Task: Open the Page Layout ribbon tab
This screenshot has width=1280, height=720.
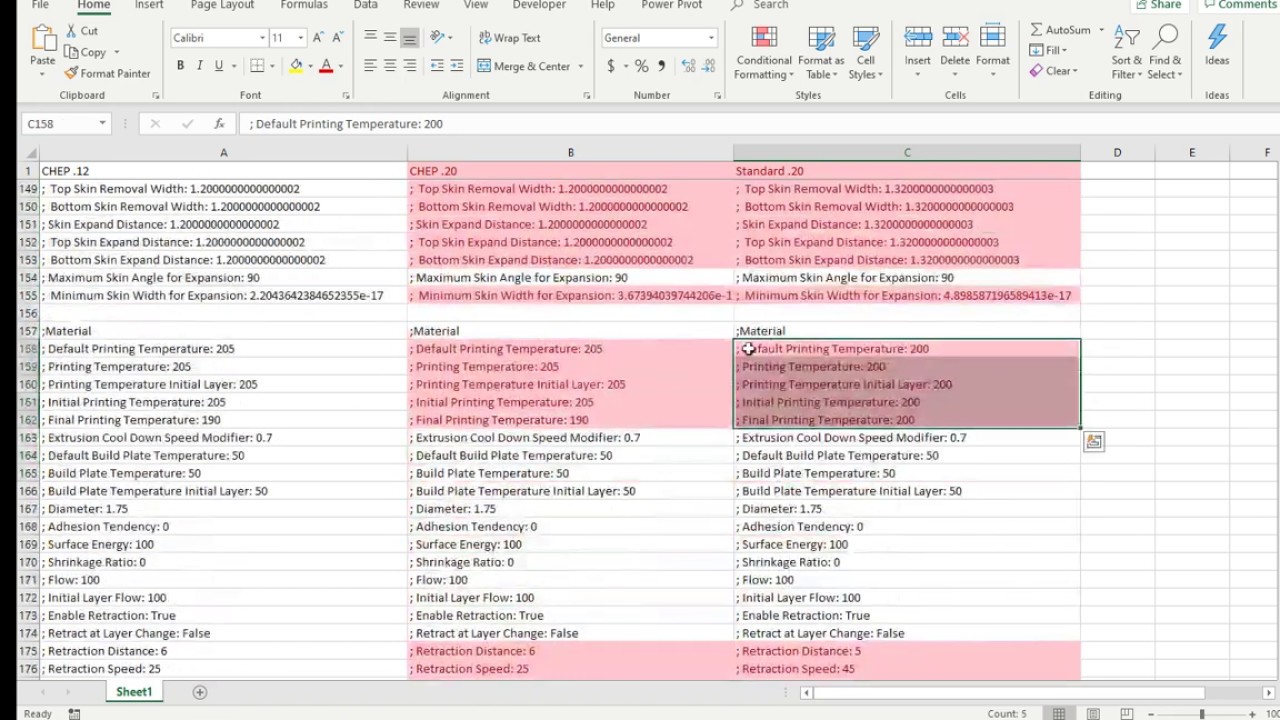Action: pos(222,5)
